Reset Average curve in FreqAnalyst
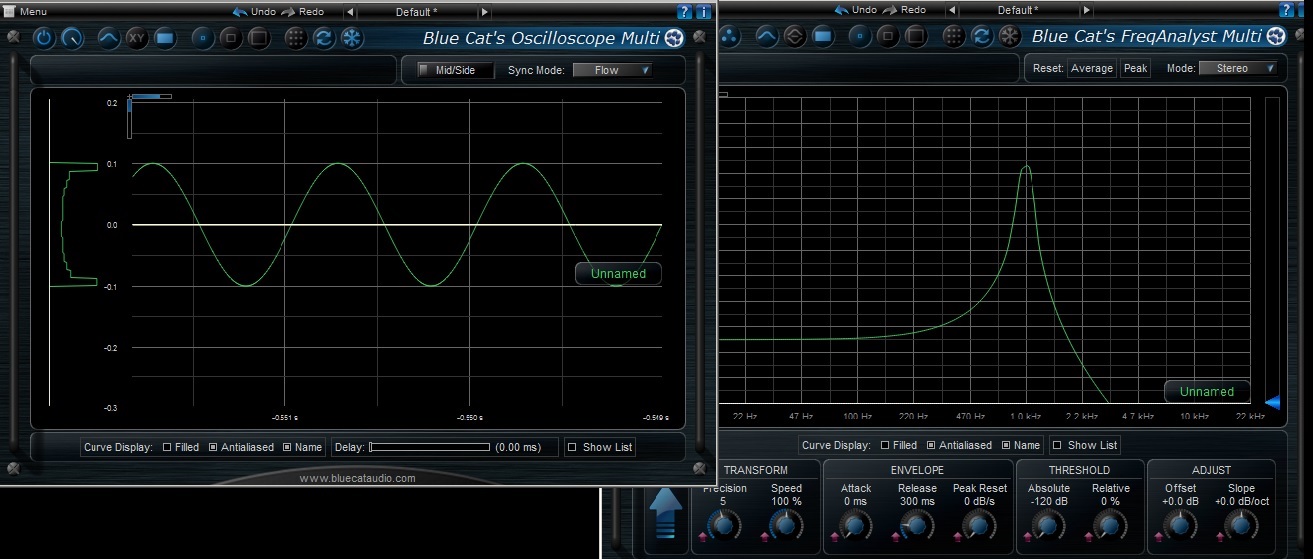The width and height of the screenshot is (1313, 559). [x=1091, y=68]
